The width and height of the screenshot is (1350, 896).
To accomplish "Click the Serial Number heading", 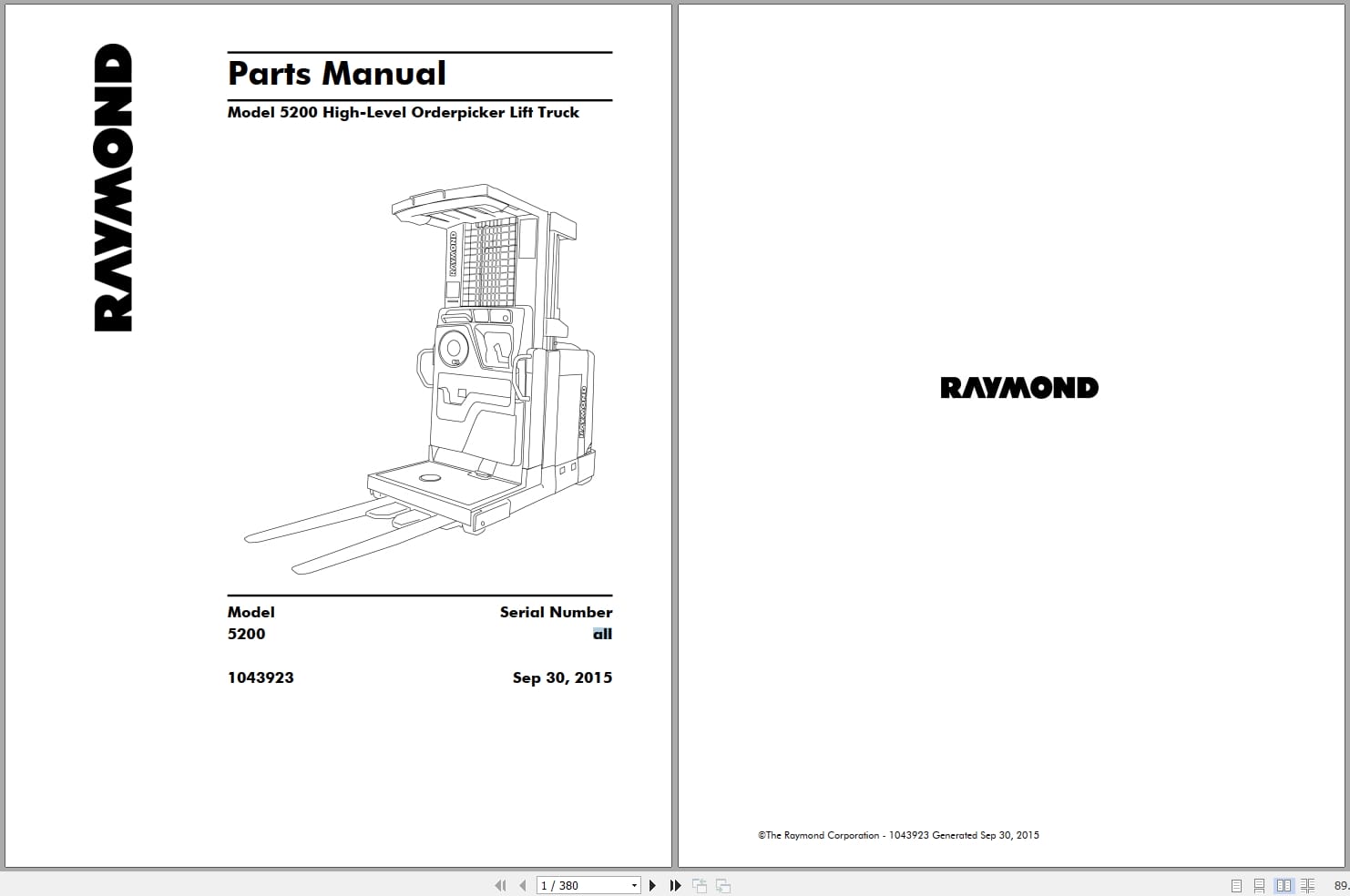I will (556, 612).
